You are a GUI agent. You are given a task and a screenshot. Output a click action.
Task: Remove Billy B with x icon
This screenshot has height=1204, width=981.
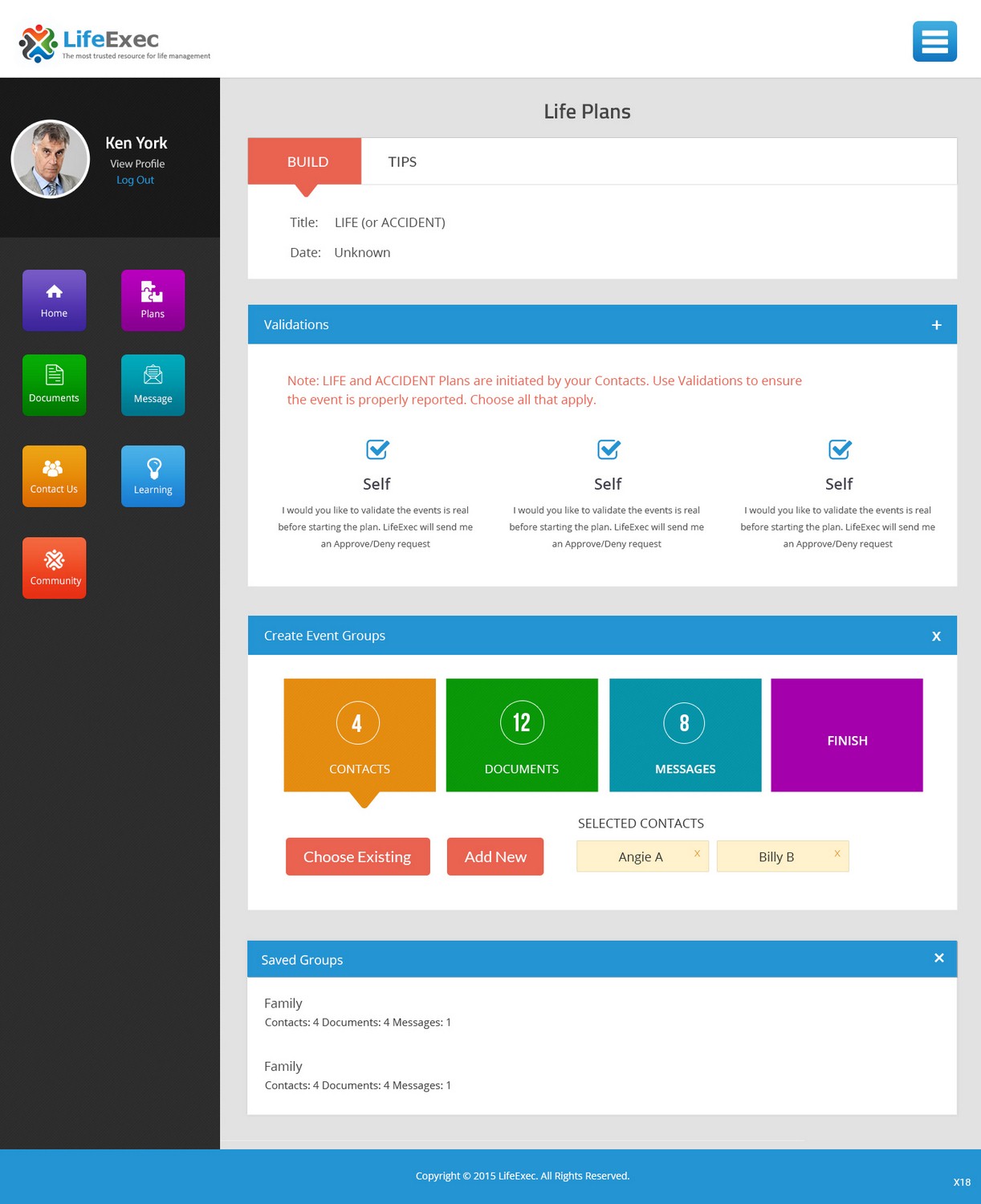coord(837,853)
